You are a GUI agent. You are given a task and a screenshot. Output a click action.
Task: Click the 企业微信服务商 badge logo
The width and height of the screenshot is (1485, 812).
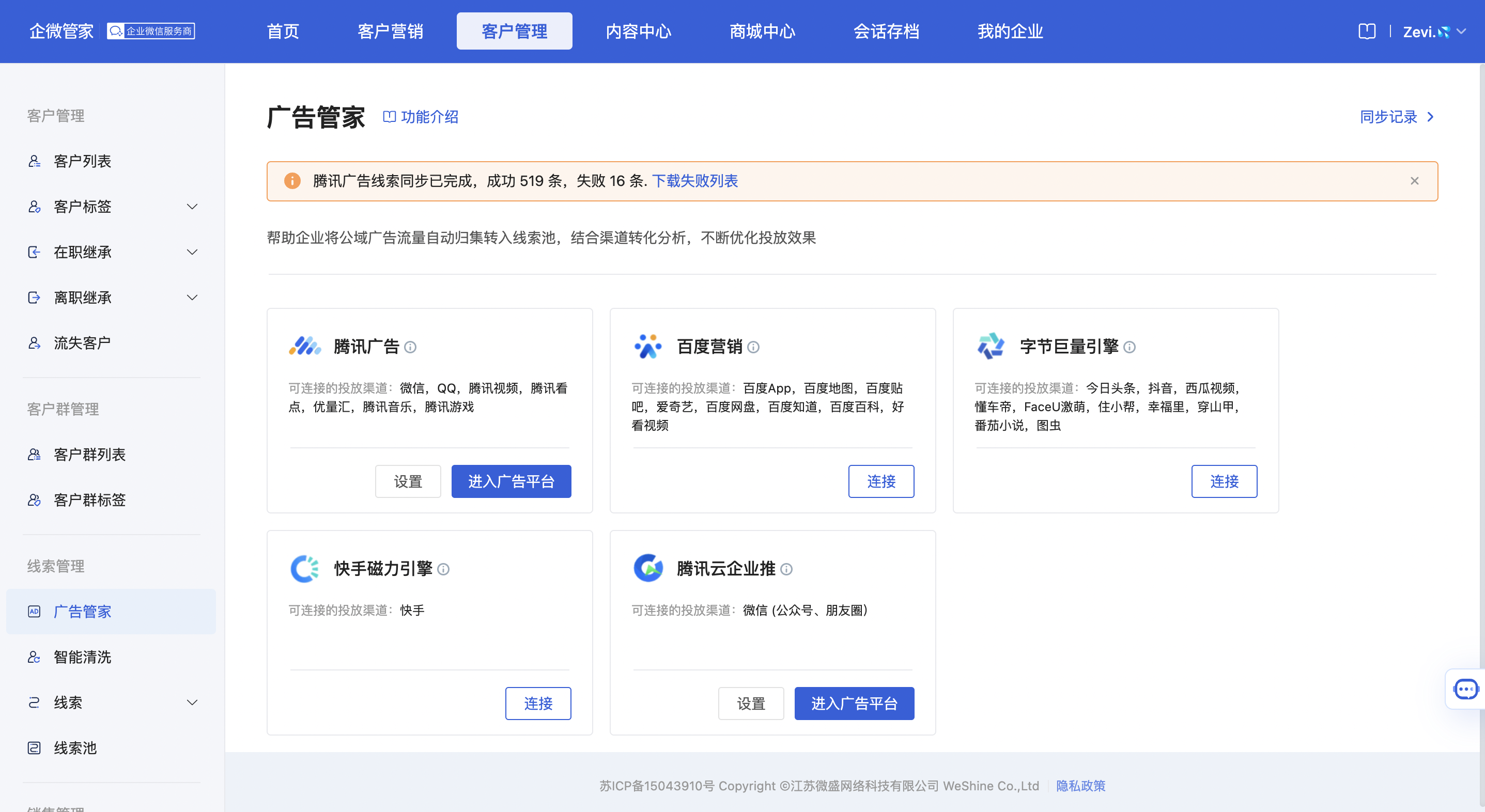151,31
